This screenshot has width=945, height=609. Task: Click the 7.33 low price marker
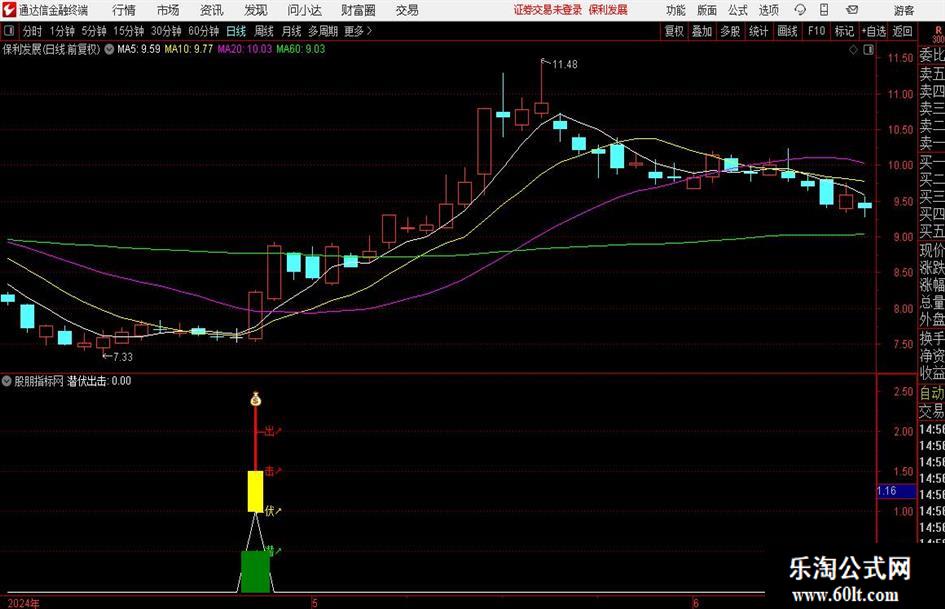point(123,357)
